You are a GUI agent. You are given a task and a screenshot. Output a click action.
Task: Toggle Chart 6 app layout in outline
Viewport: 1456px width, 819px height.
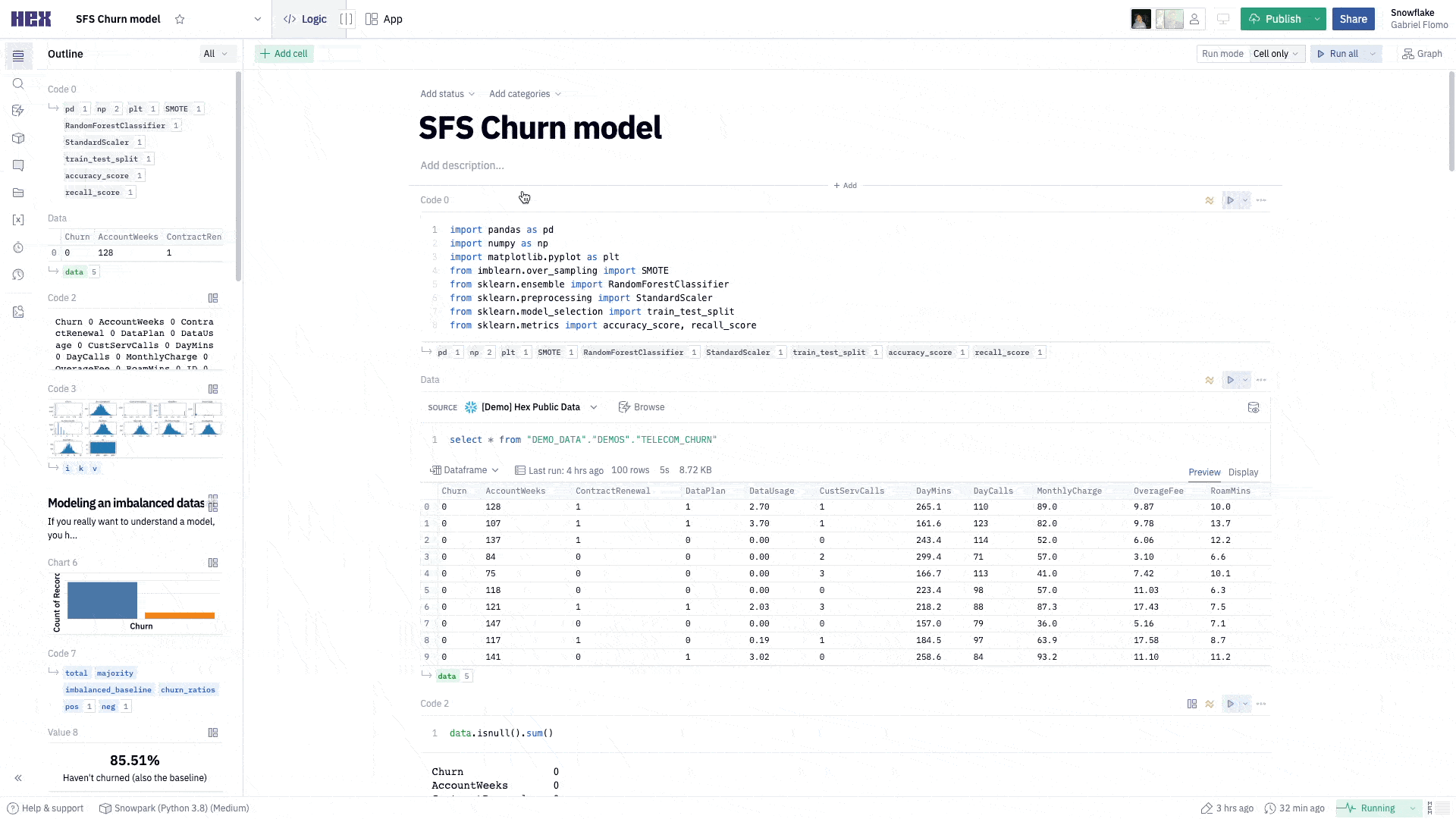[x=213, y=563]
